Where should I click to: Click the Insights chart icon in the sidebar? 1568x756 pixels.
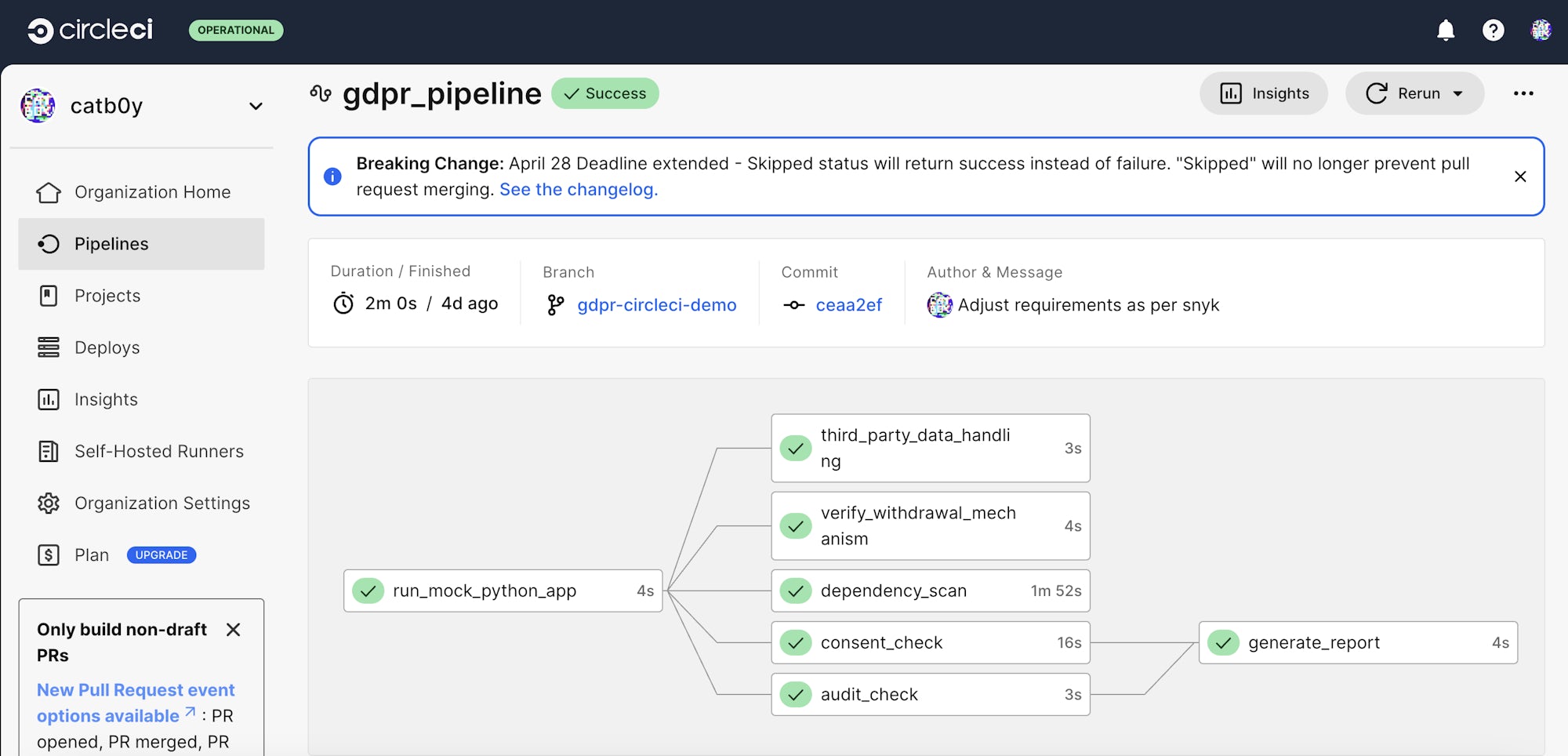(x=49, y=399)
